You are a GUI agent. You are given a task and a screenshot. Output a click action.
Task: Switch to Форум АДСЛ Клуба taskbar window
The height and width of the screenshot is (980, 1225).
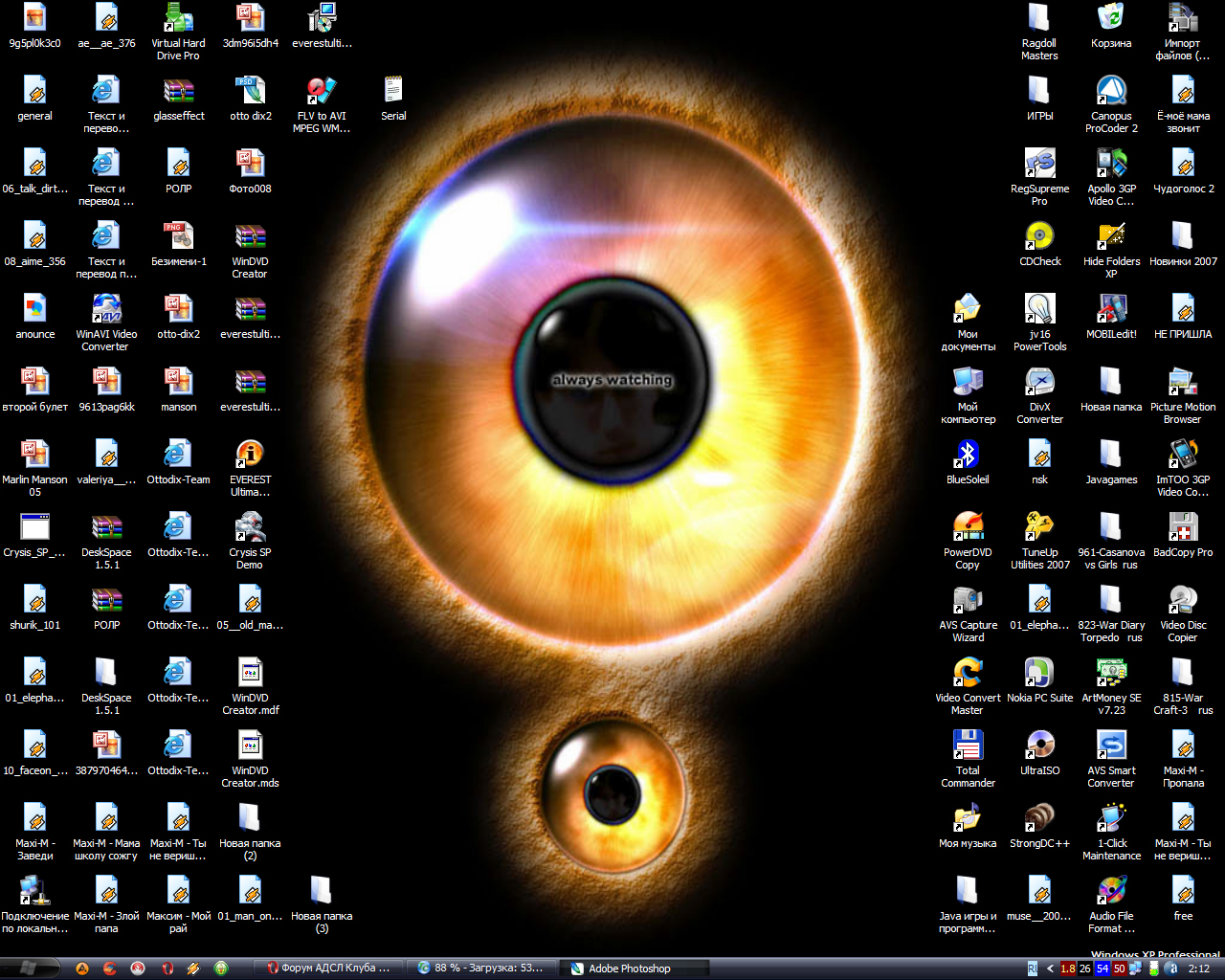(x=330, y=969)
